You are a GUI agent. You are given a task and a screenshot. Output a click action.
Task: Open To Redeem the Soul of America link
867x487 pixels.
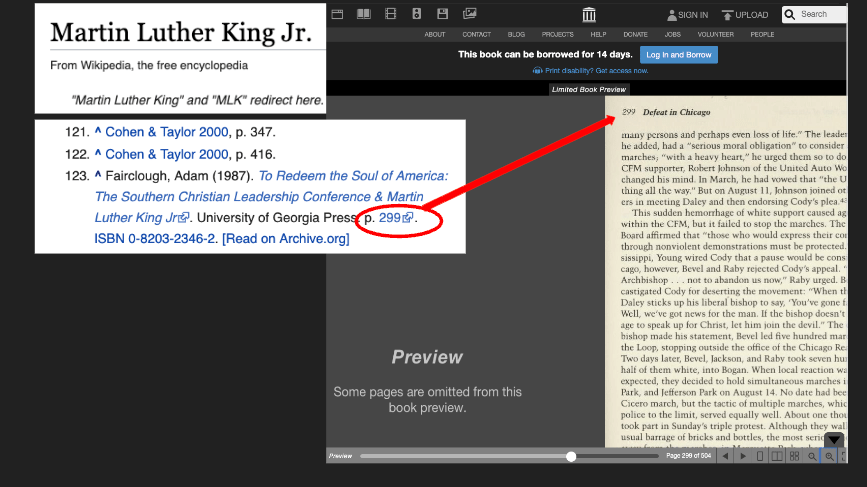271,196
